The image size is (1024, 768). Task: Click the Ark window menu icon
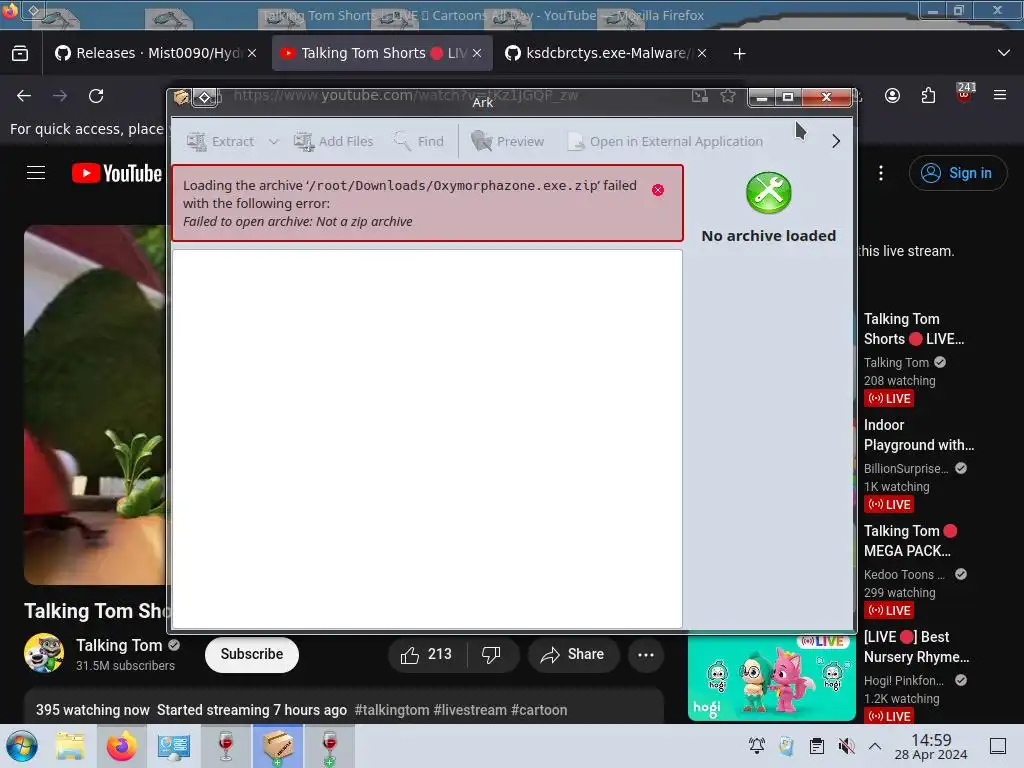(182, 97)
